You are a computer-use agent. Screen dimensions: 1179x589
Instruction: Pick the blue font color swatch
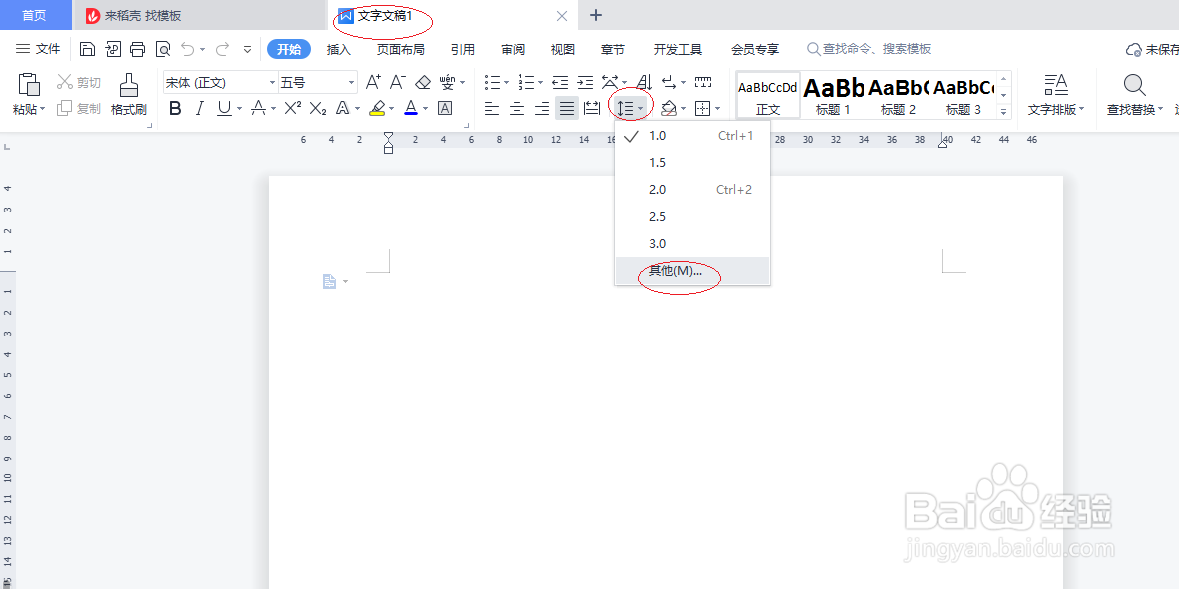[409, 108]
